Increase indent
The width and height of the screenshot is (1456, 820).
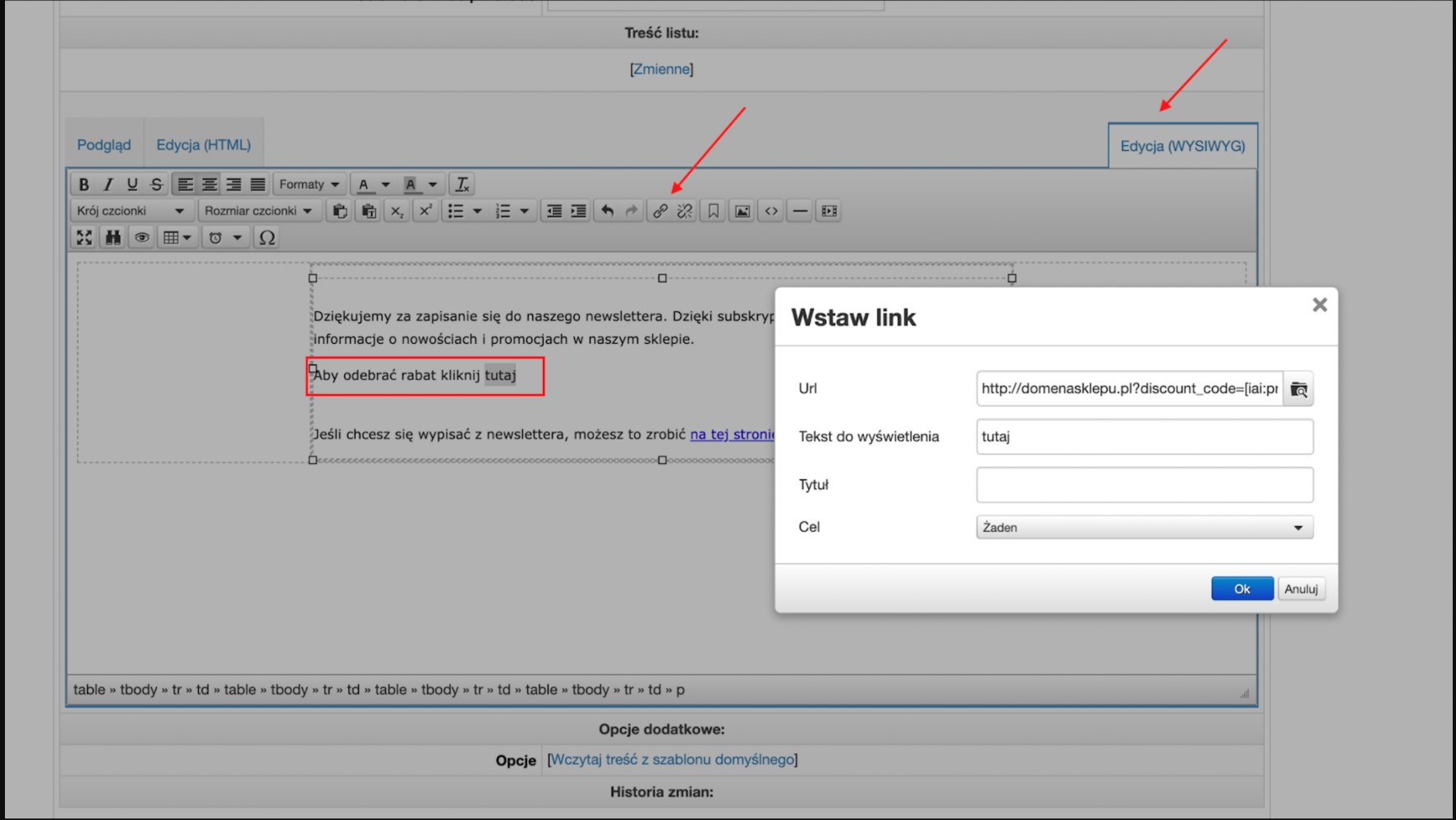(578, 211)
